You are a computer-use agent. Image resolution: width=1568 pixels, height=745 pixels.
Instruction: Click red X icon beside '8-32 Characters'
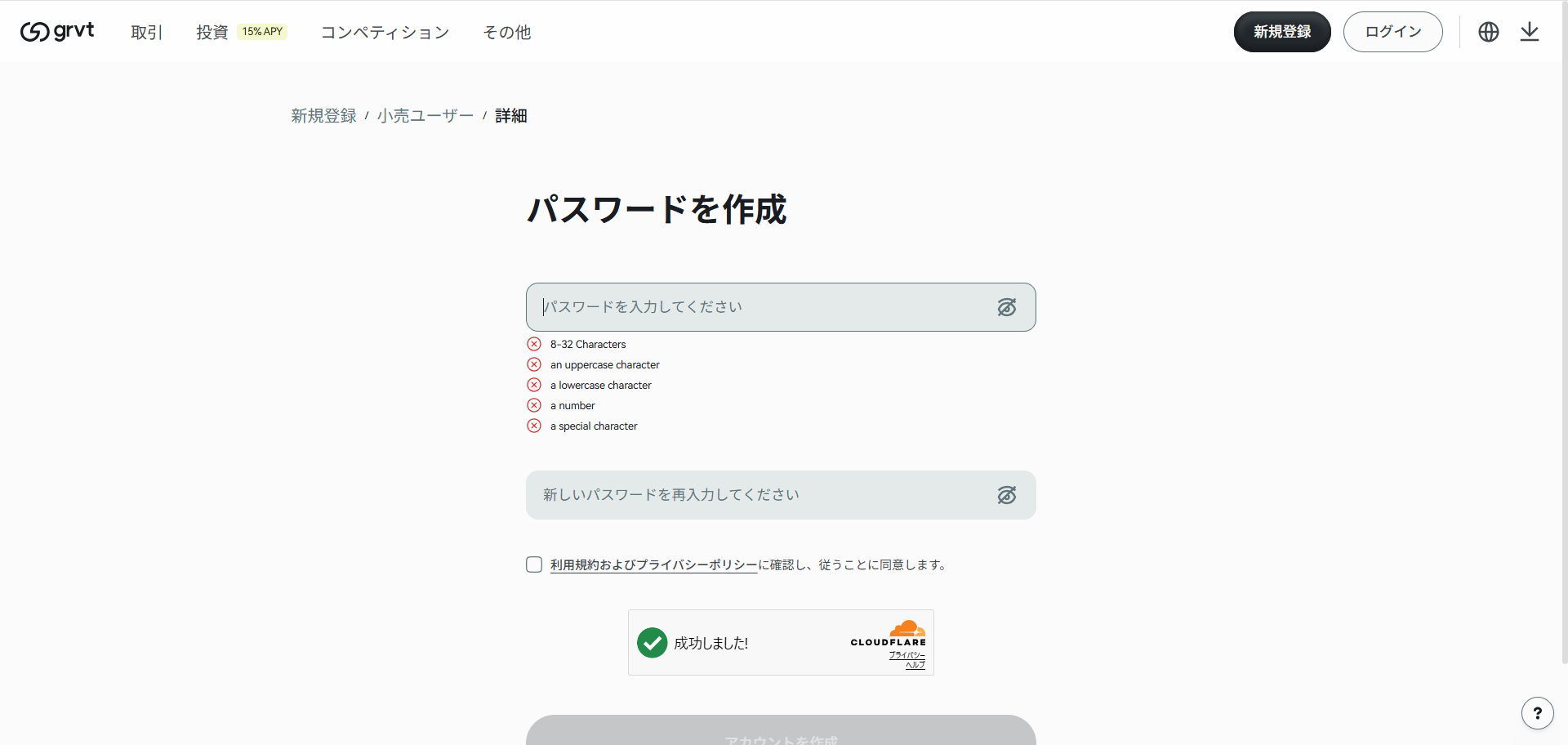[x=535, y=344]
